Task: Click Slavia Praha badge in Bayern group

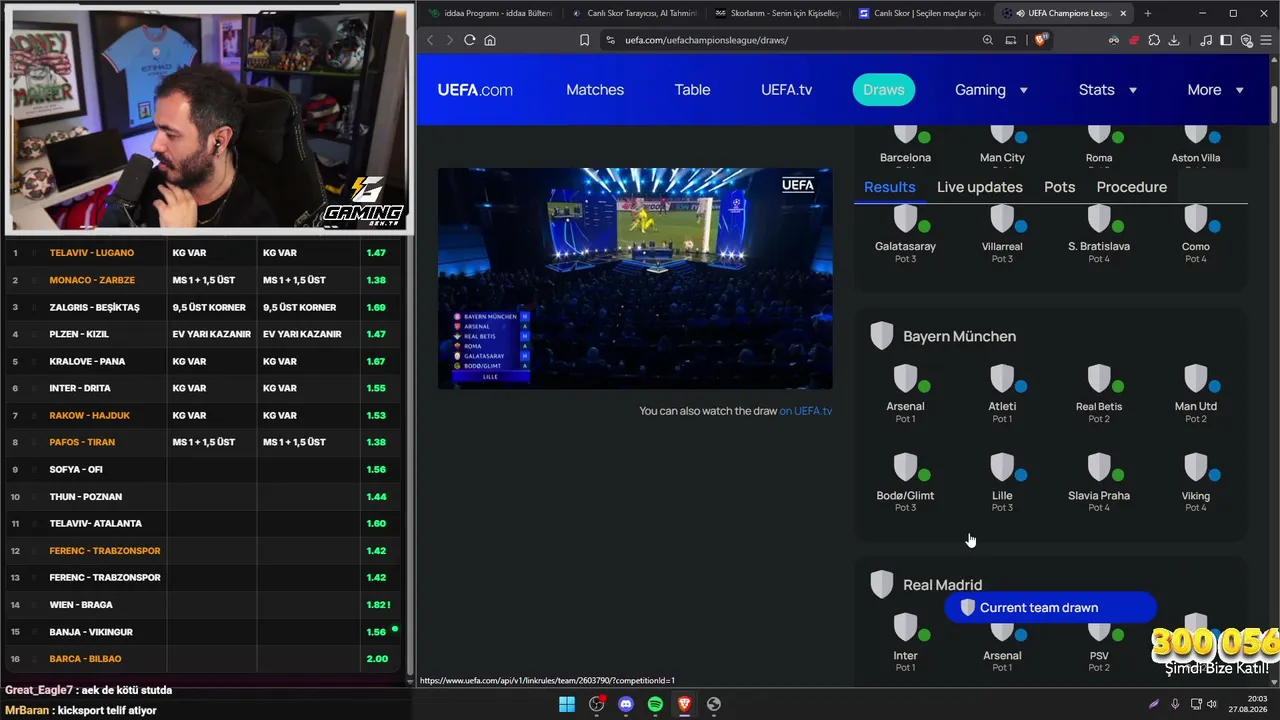Action: click(1098, 467)
